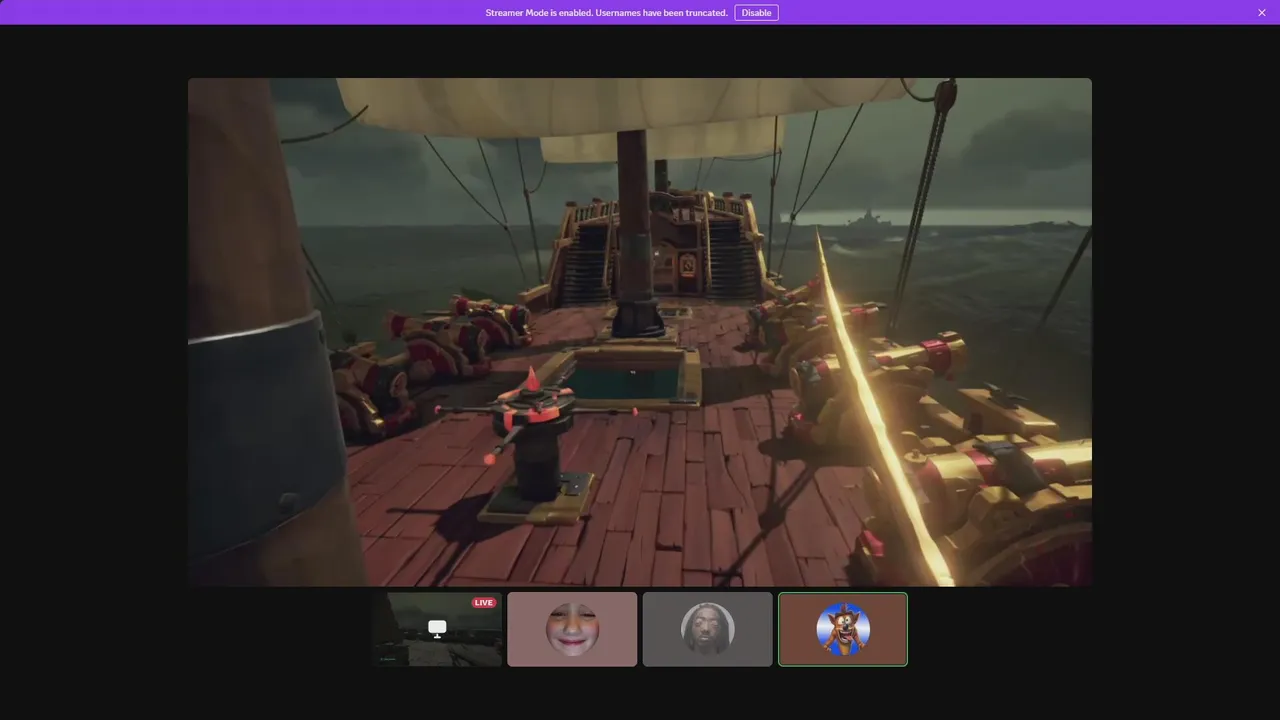Click the red LIVE badge
Viewport: 1280px width, 720px height.
pos(484,603)
